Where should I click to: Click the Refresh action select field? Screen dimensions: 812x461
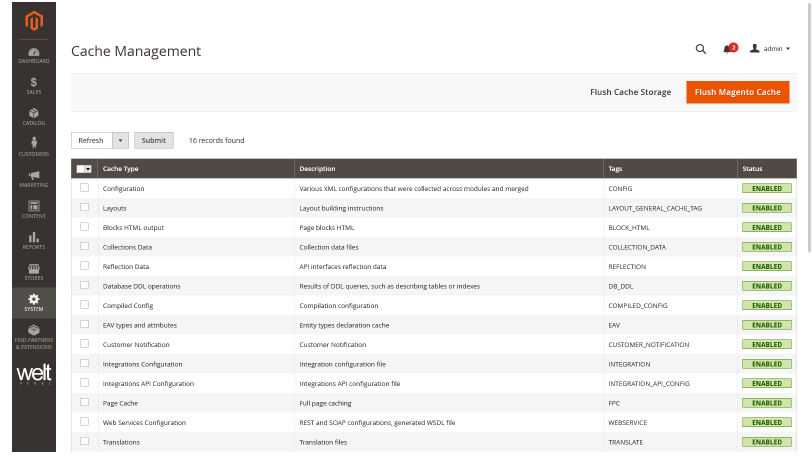pyautogui.click(x=99, y=140)
